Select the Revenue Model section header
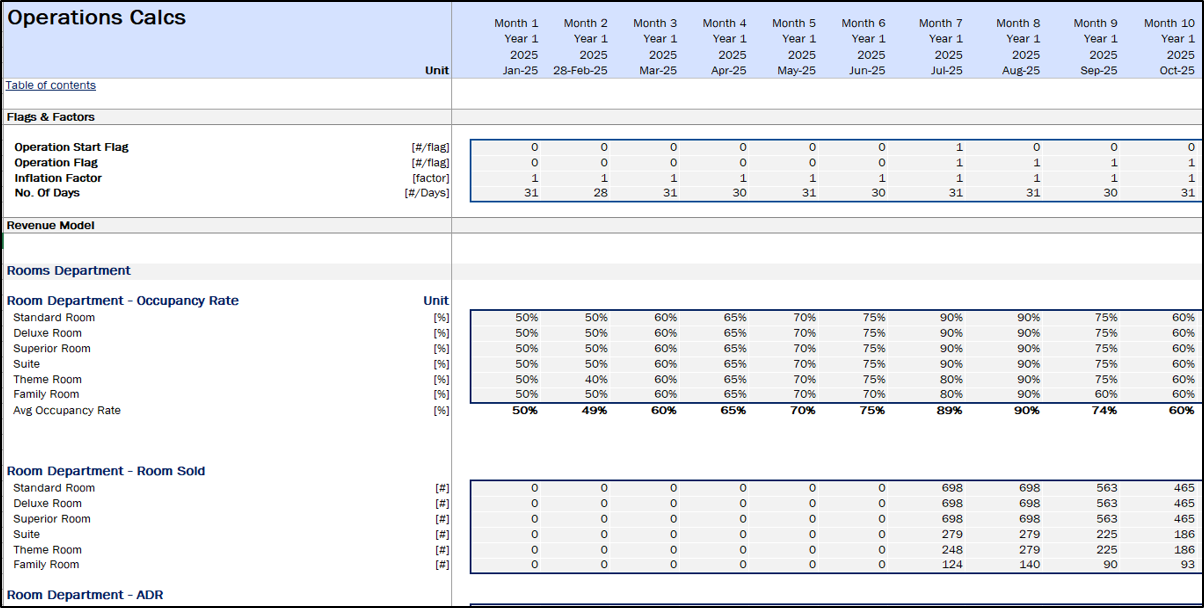Screen dimensions: 1204x608 click(51, 225)
